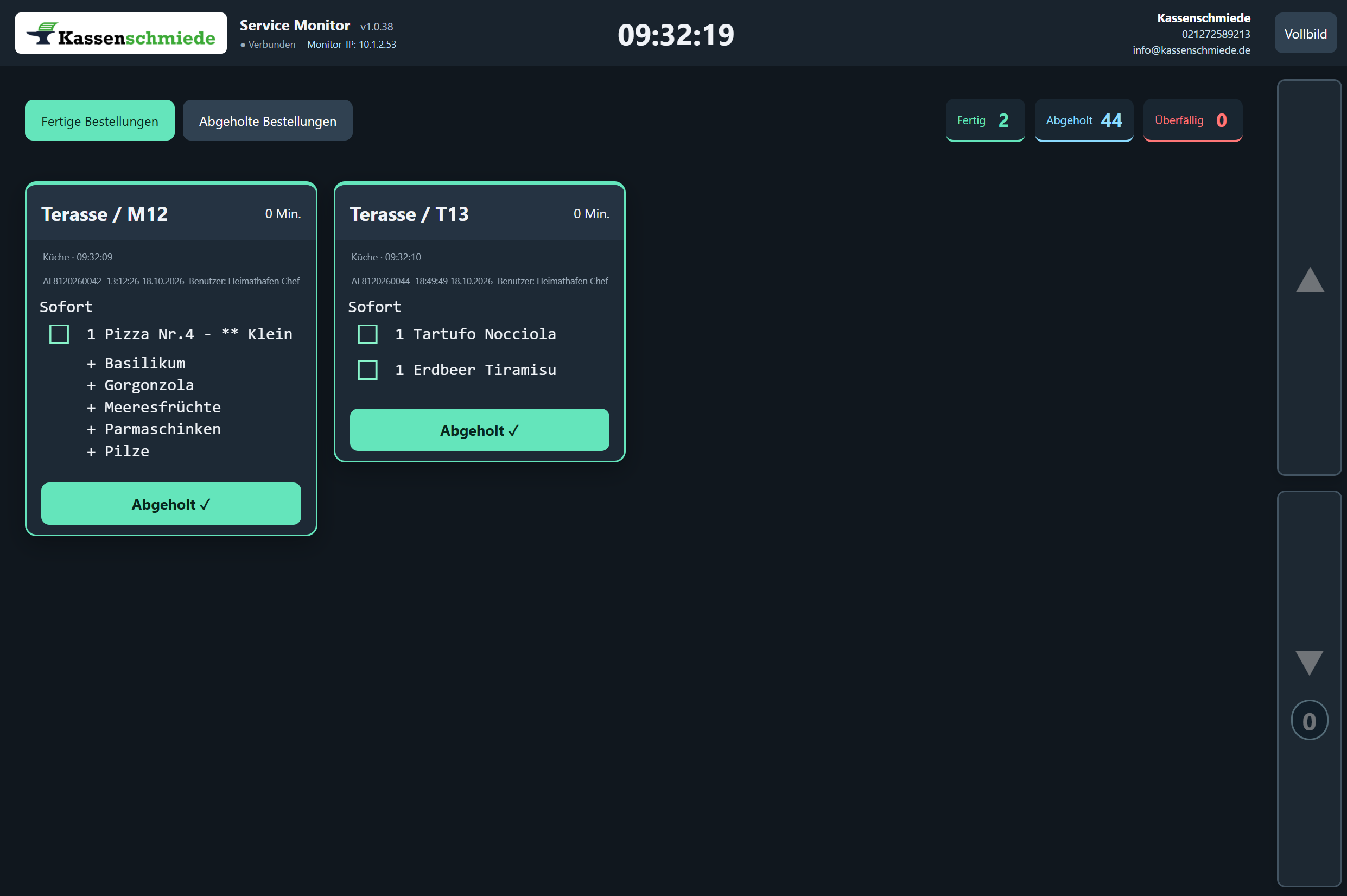Viewport: 1347px width, 896px height.
Task: Check the Erdbeer Tiramisu item
Action: coord(367,370)
